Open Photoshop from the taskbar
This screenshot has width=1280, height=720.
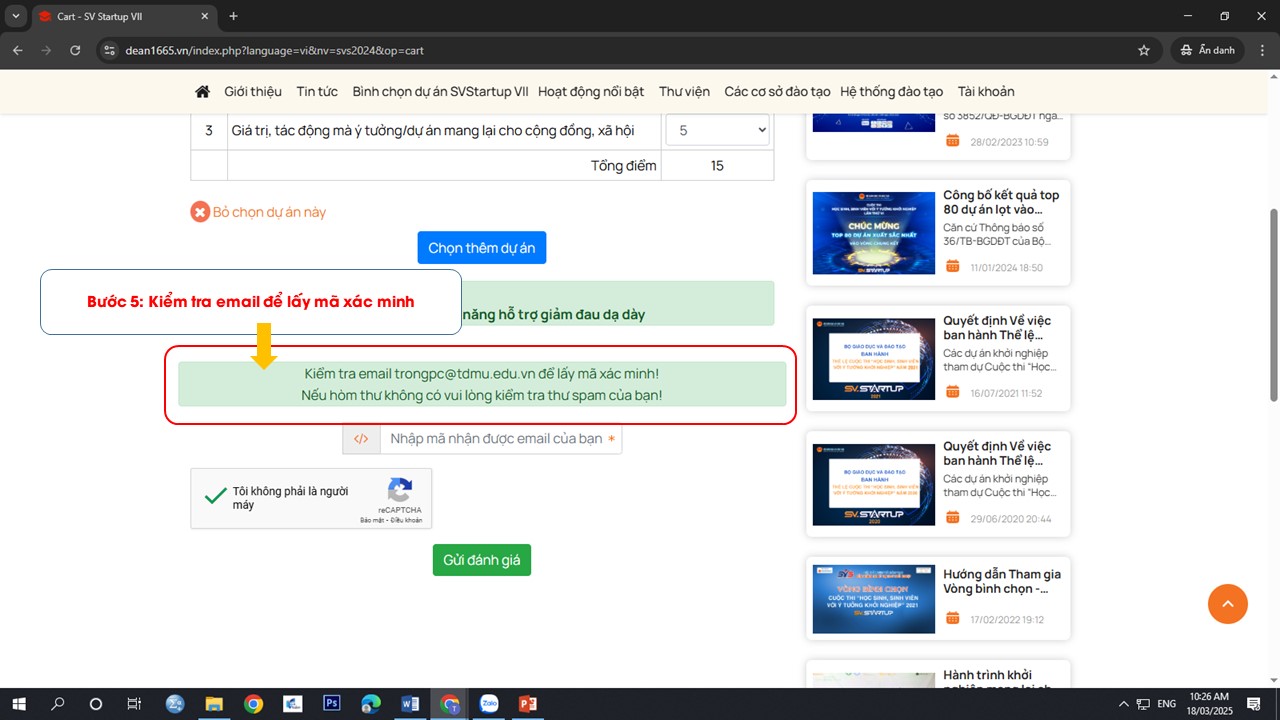[332, 704]
